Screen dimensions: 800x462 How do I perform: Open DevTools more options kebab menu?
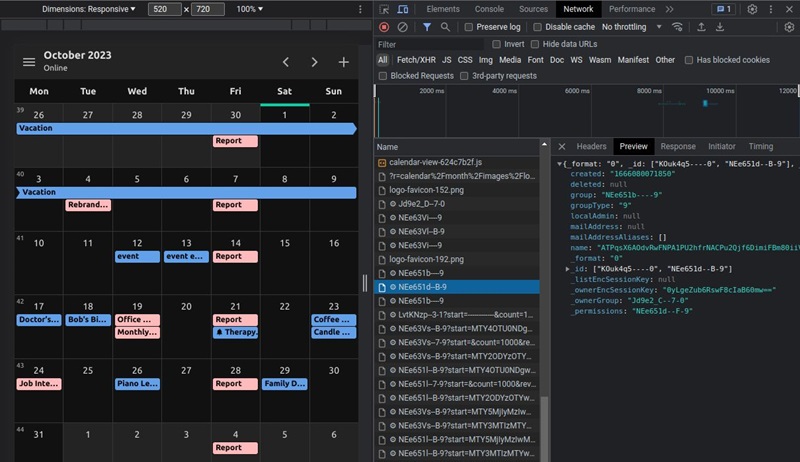point(771,9)
